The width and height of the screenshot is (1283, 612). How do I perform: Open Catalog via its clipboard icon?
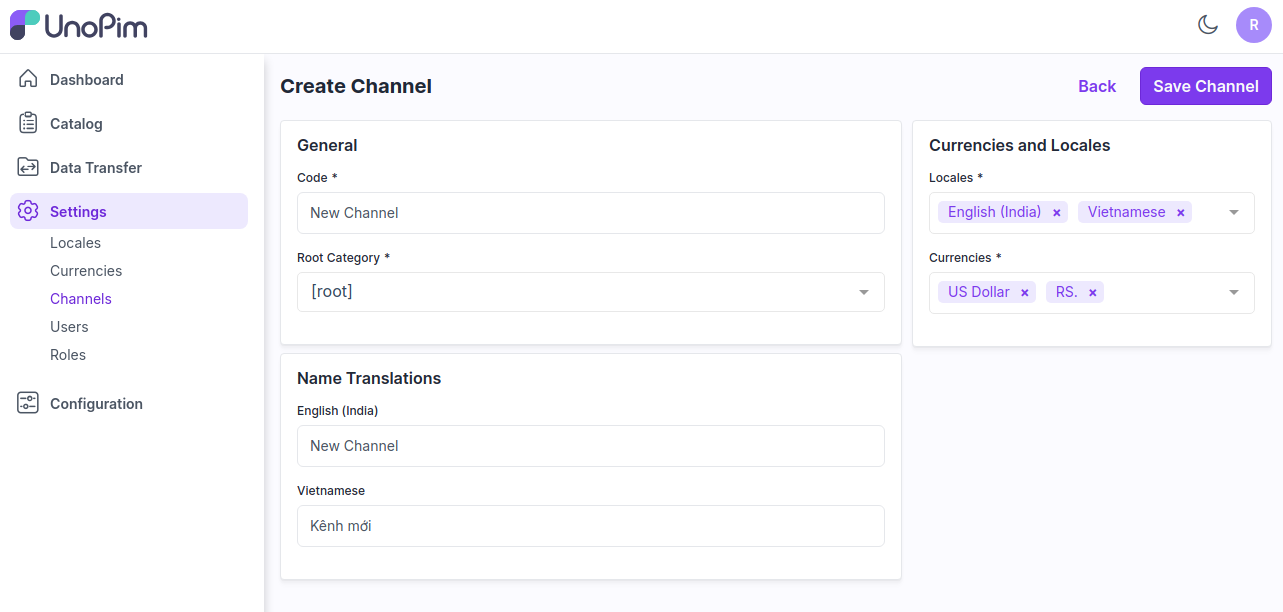[29, 123]
